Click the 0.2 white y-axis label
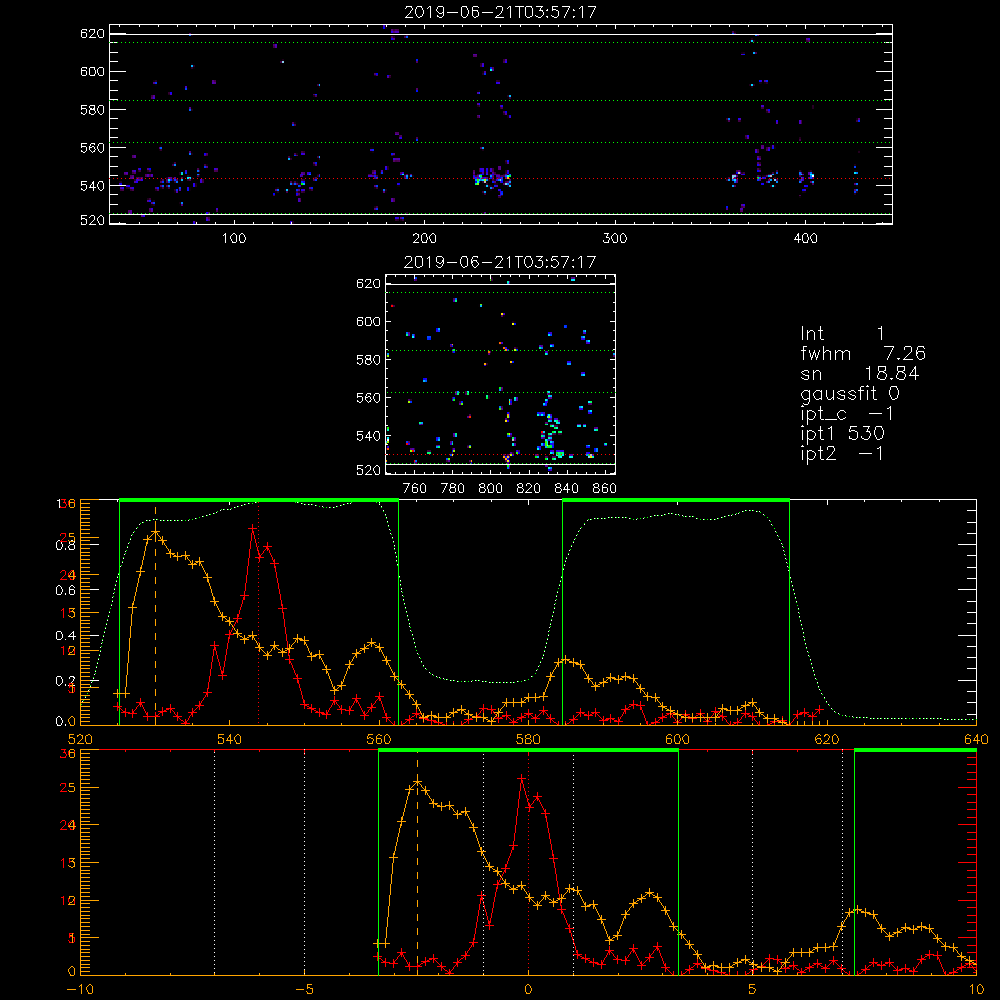Viewport: 1000px width, 1000px height. click(65, 681)
